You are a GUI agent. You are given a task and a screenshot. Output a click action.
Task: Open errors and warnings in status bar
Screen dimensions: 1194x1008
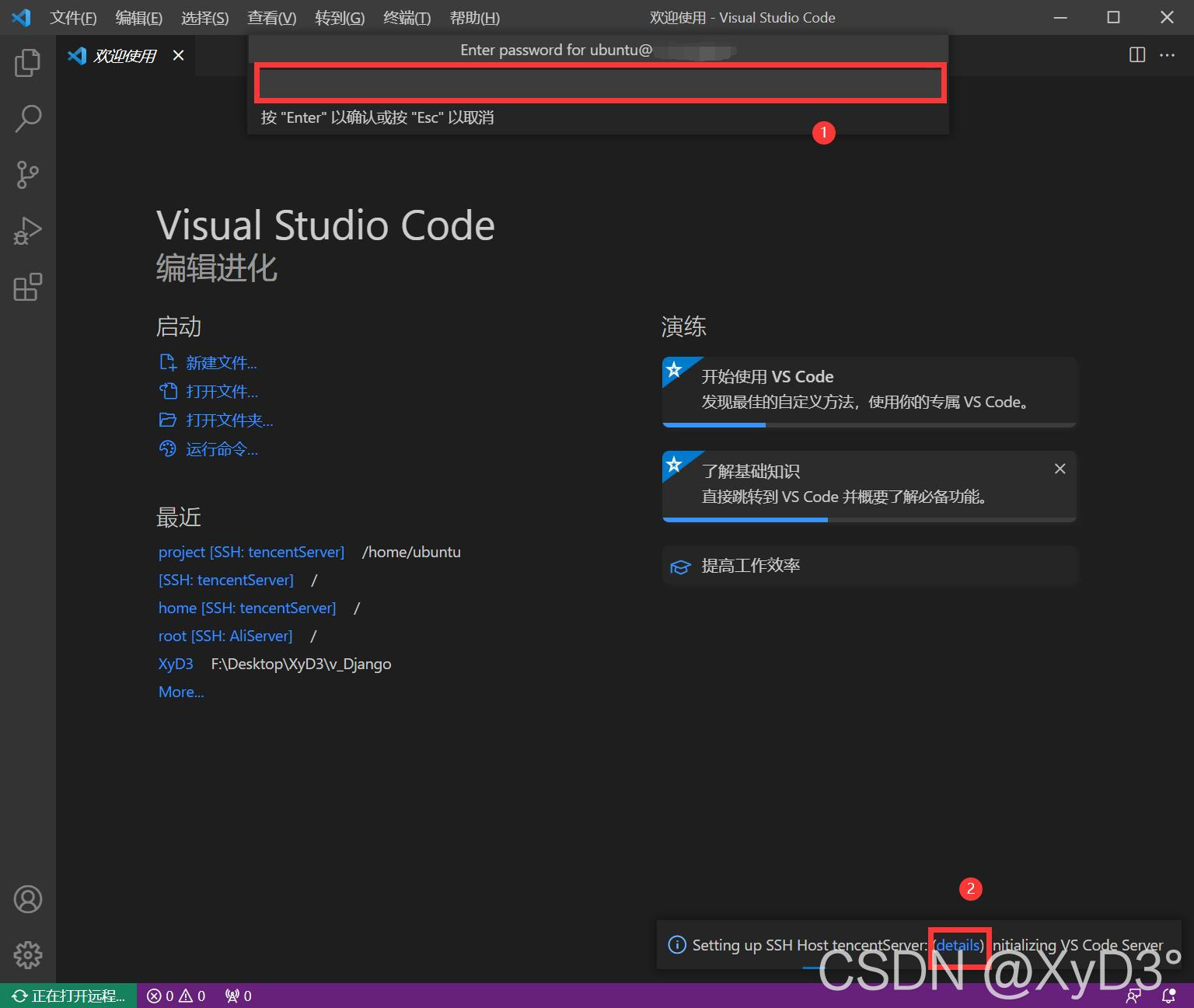click(176, 996)
